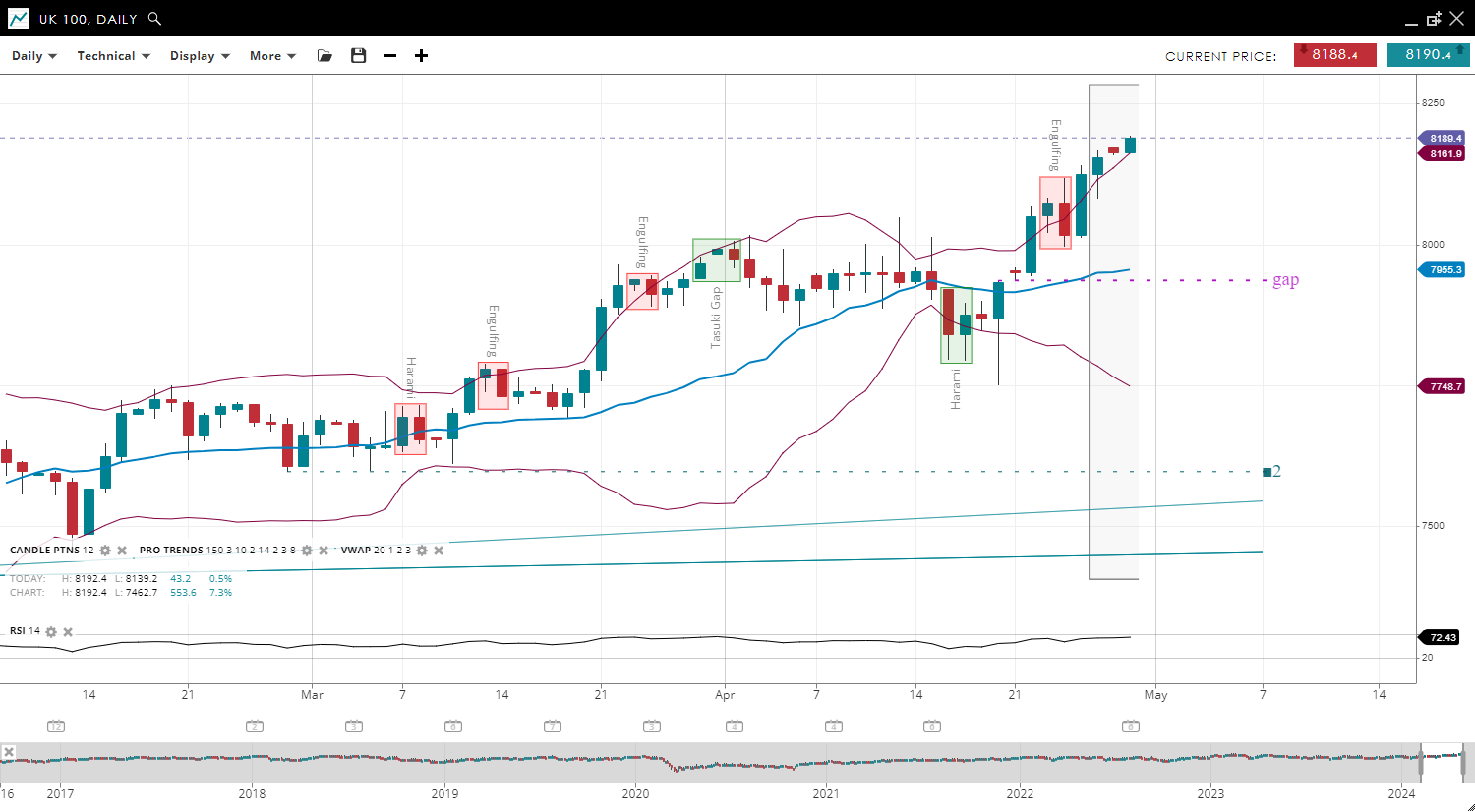Select the purple 'gap' annotation label
This screenshot has width=1475, height=812.
(x=1285, y=280)
